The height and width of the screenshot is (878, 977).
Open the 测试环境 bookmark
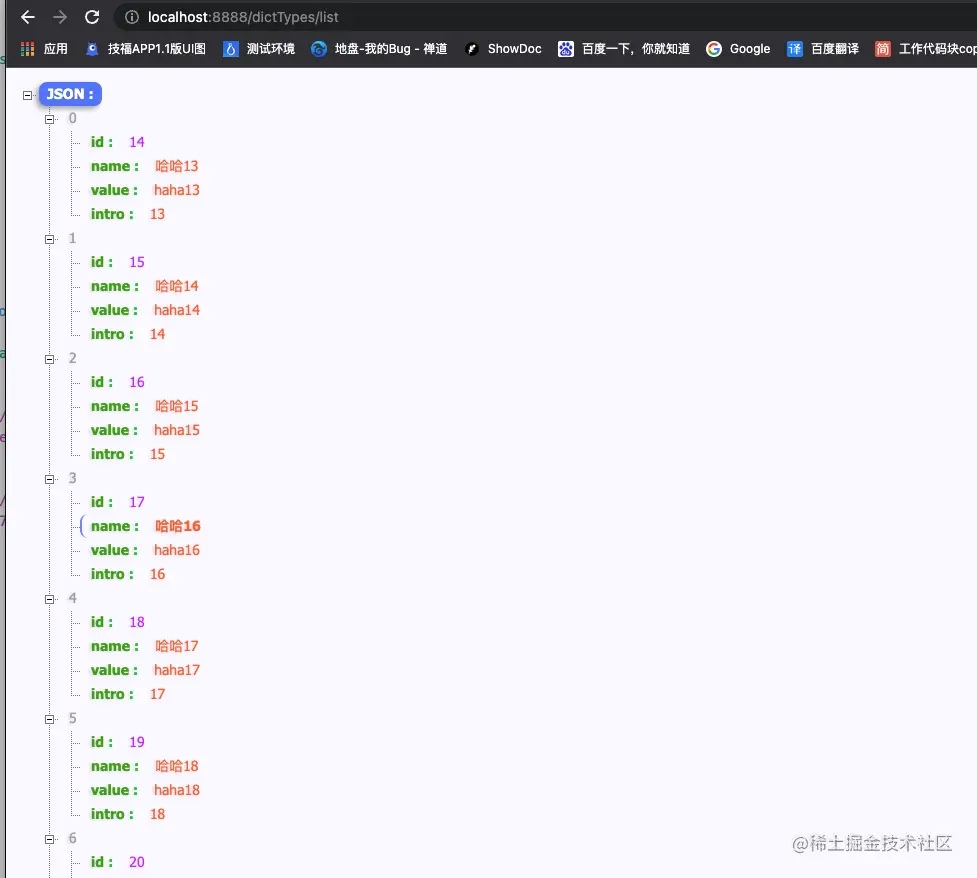click(x=259, y=49)
